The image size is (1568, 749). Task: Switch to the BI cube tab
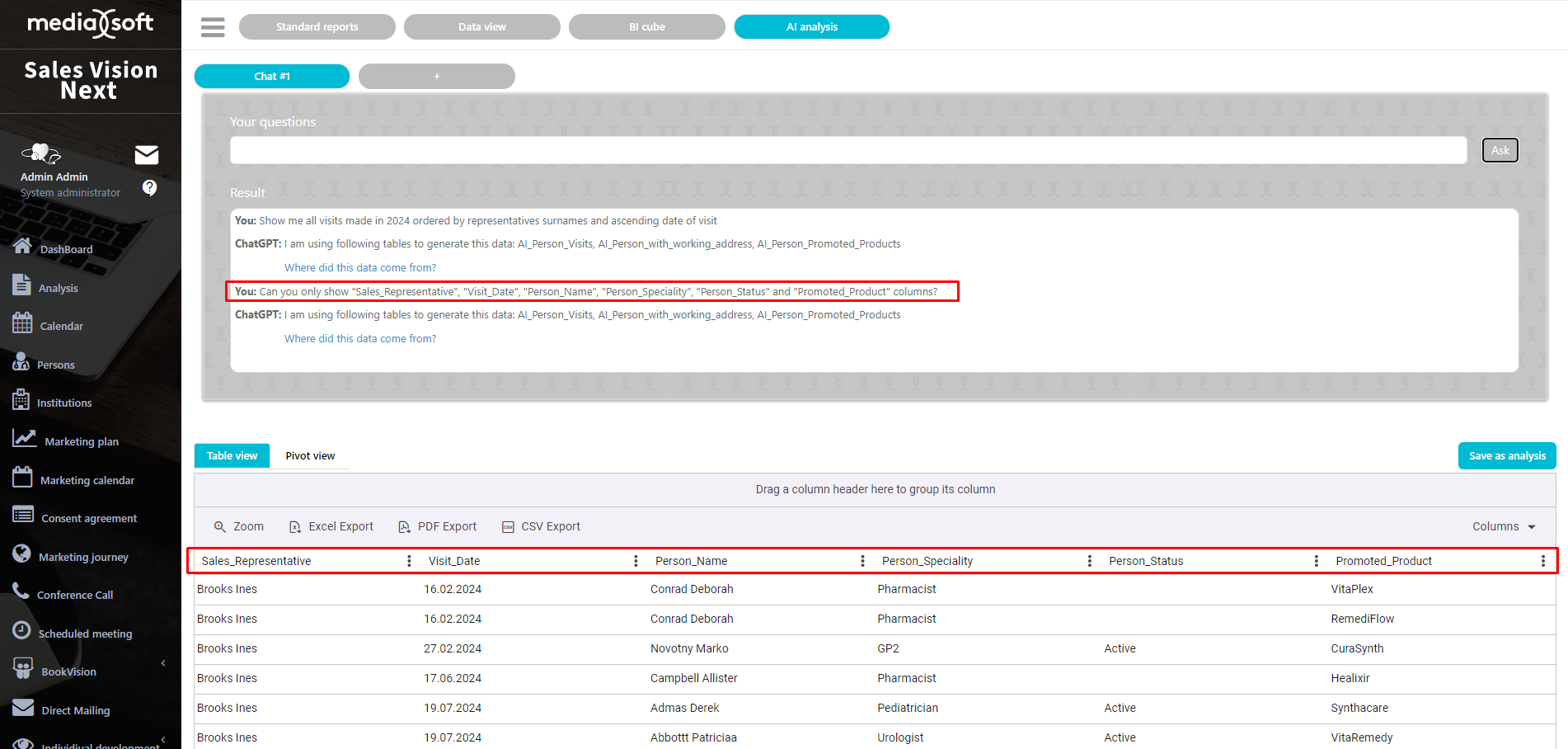[646, 27]
